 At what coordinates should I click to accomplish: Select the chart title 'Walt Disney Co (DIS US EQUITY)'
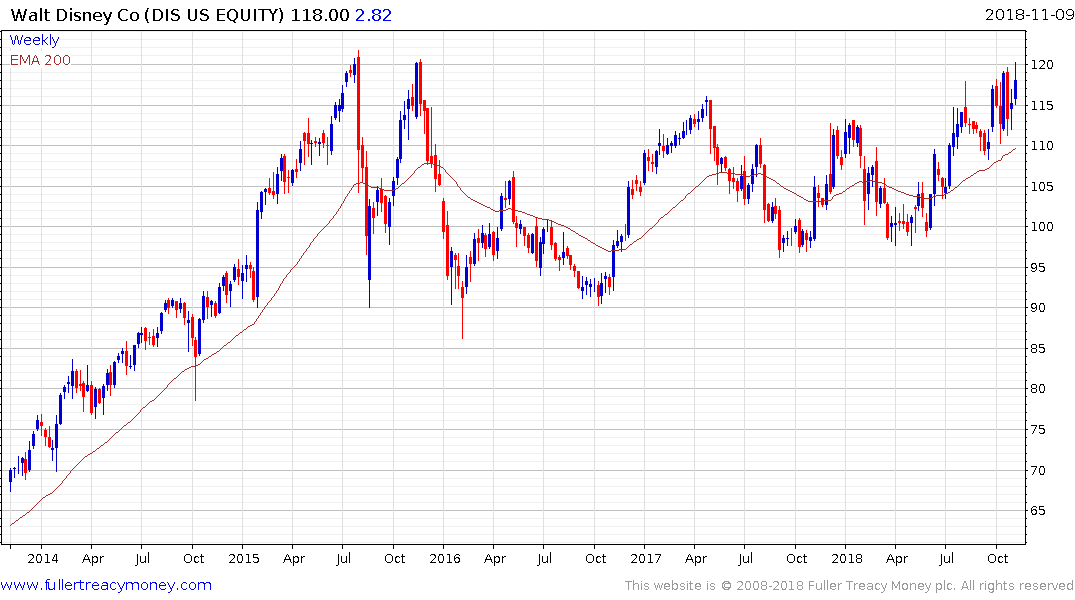point(147,15)
